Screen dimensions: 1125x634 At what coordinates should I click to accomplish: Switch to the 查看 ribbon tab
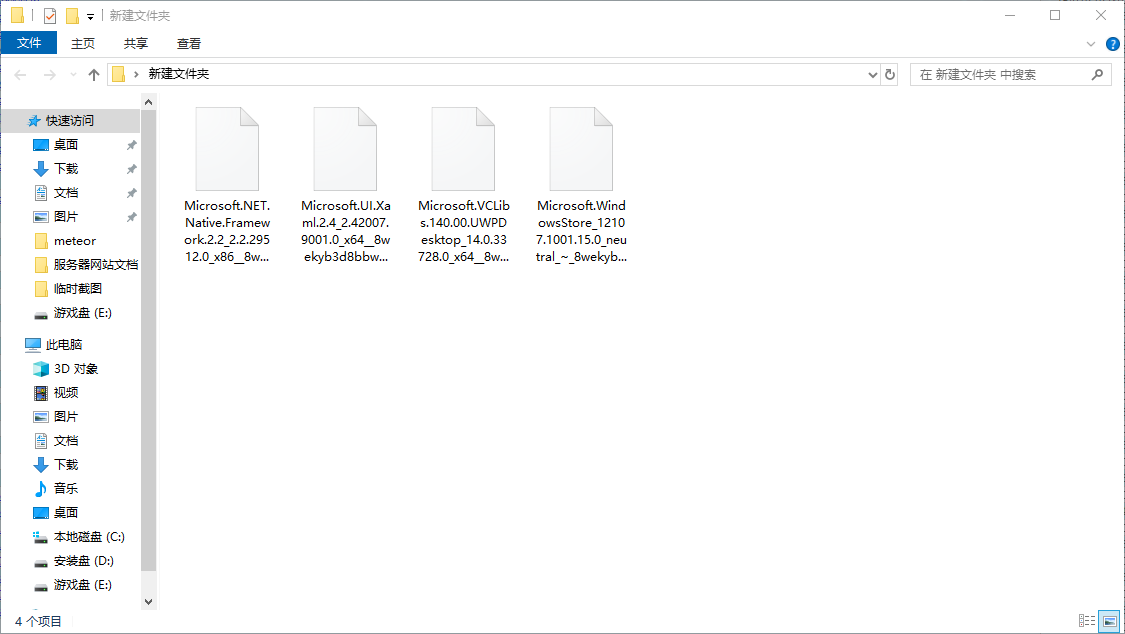[189, 43]
